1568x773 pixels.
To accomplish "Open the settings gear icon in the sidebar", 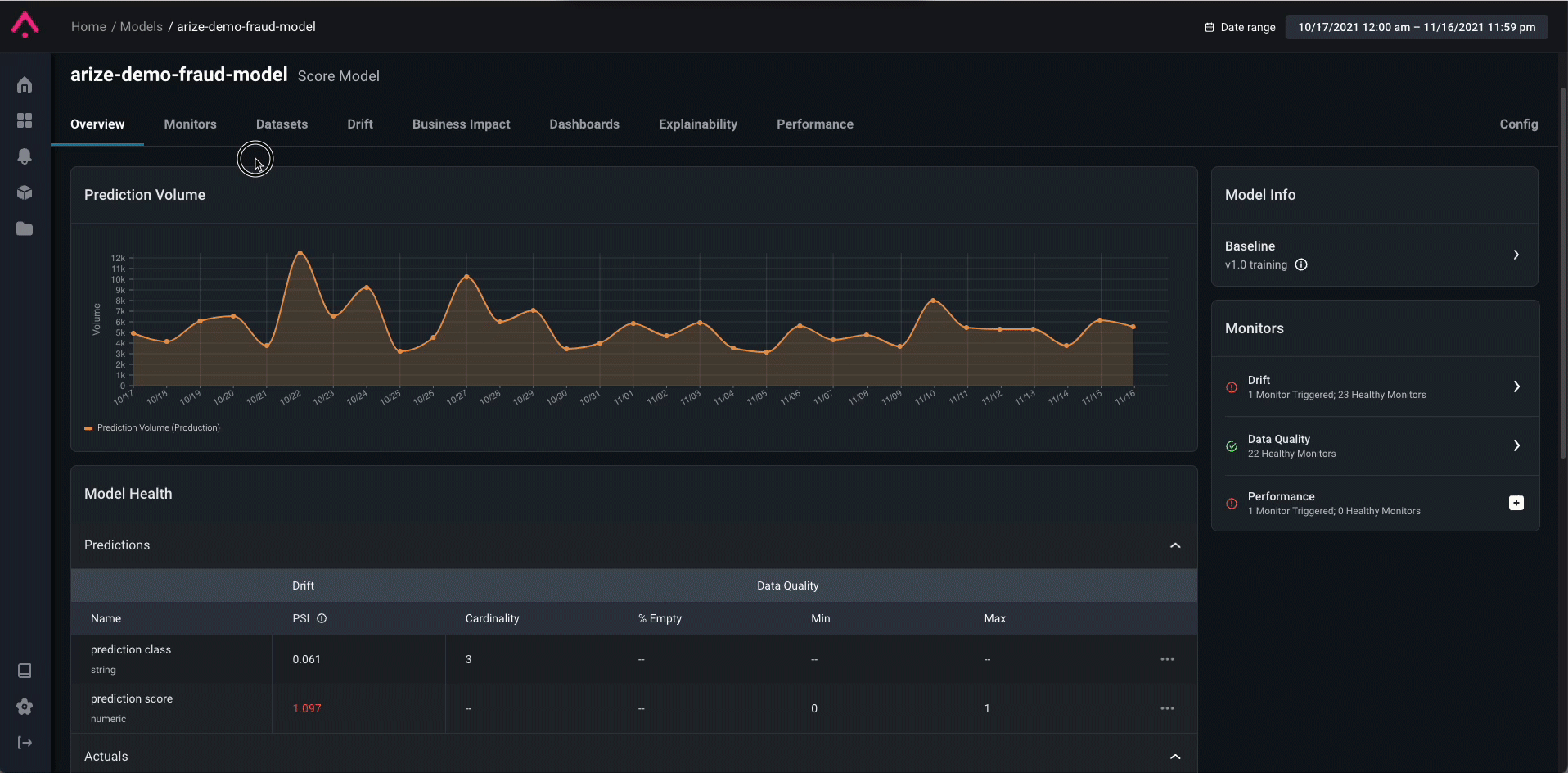I will coord(25,707).
